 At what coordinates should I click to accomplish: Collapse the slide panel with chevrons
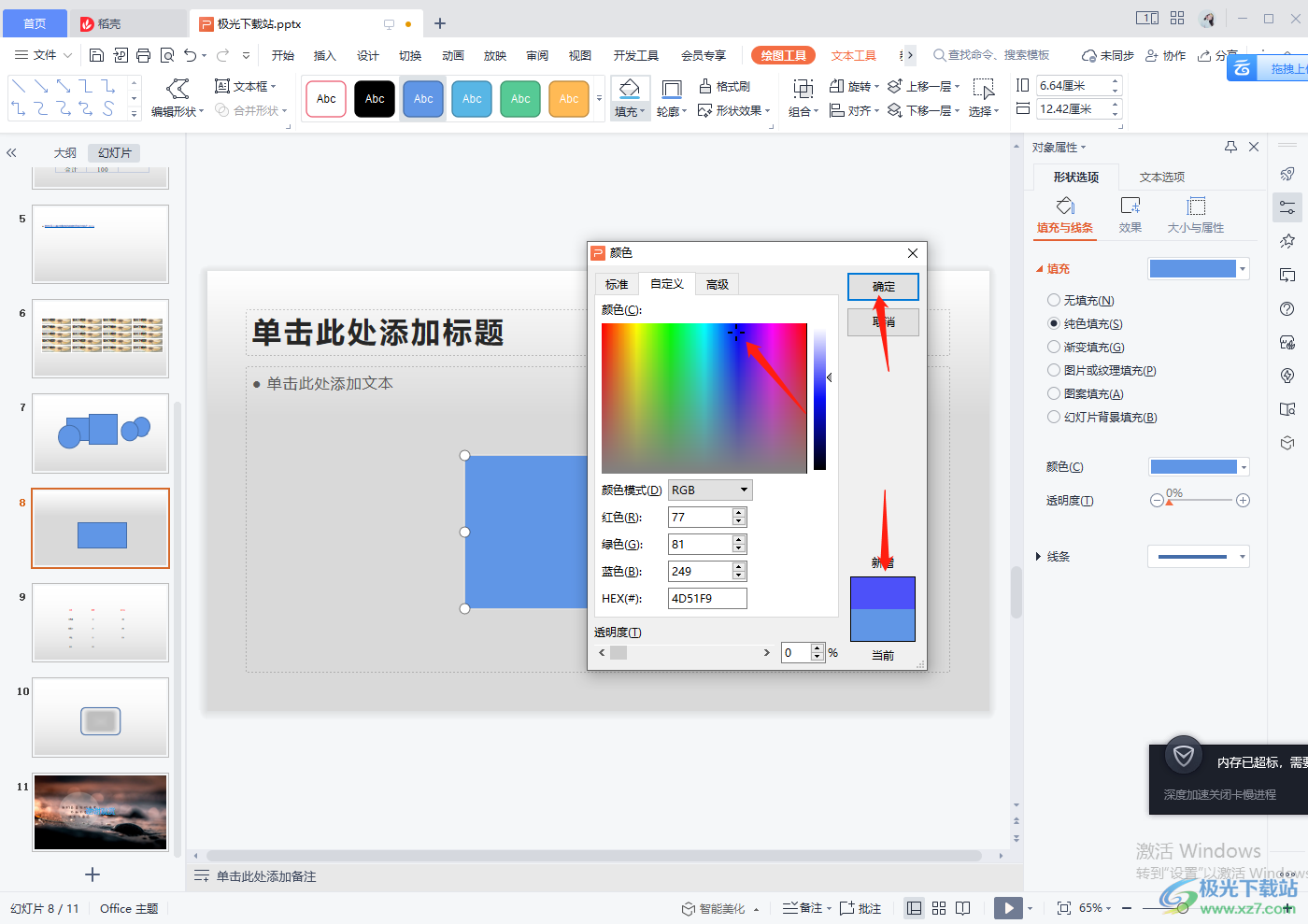tap(11, 152)
